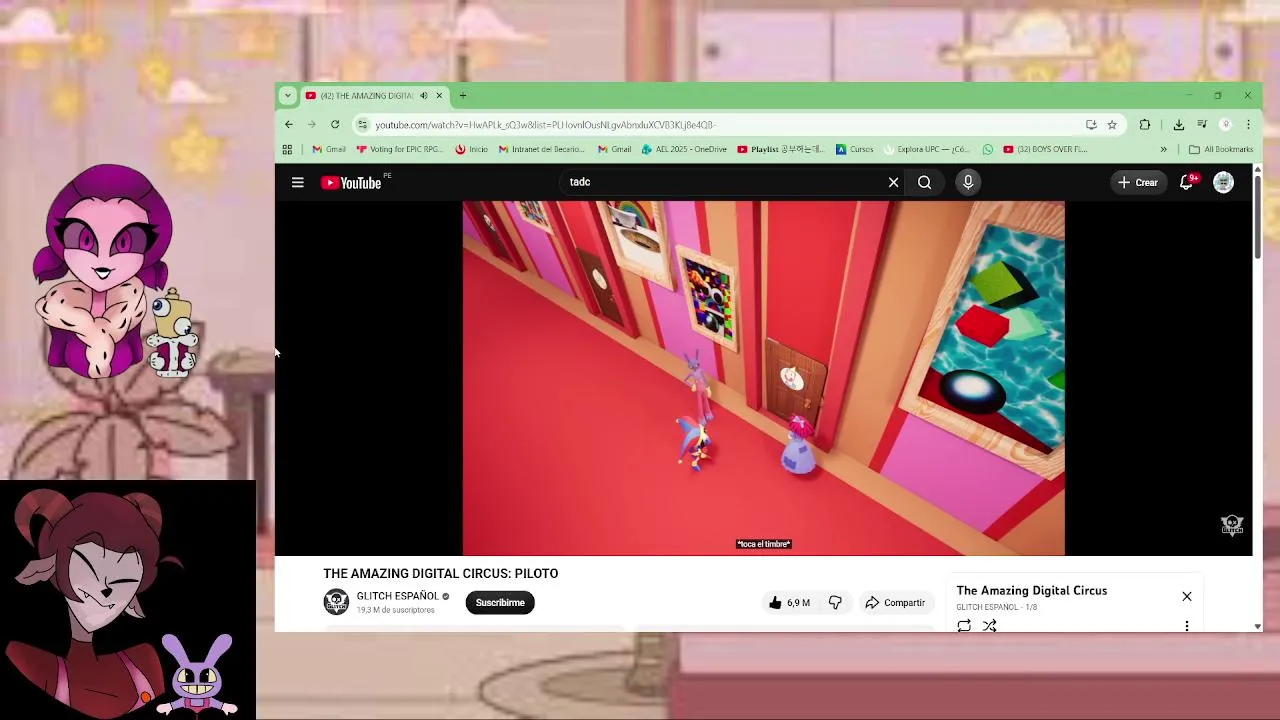Bookmark this page with the star
1280x720 pixels.
click(1112, 125)
